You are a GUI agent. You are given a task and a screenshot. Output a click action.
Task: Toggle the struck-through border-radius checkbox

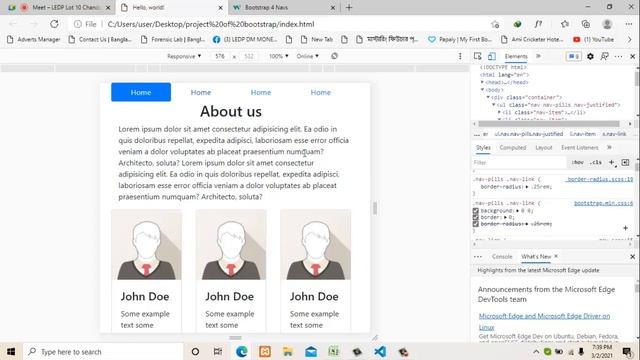pyautogui.click(x=476, y=224)
